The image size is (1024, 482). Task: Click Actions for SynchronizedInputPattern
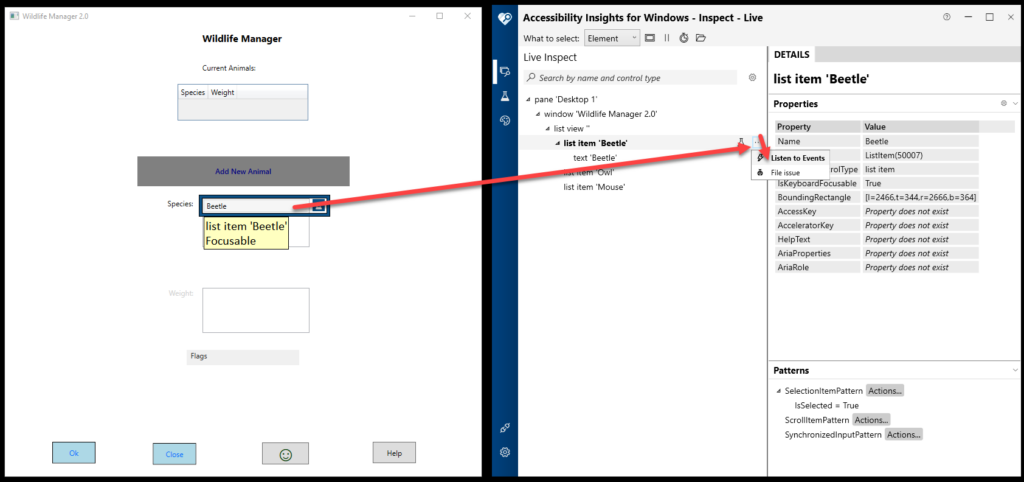tap(903, 434)
